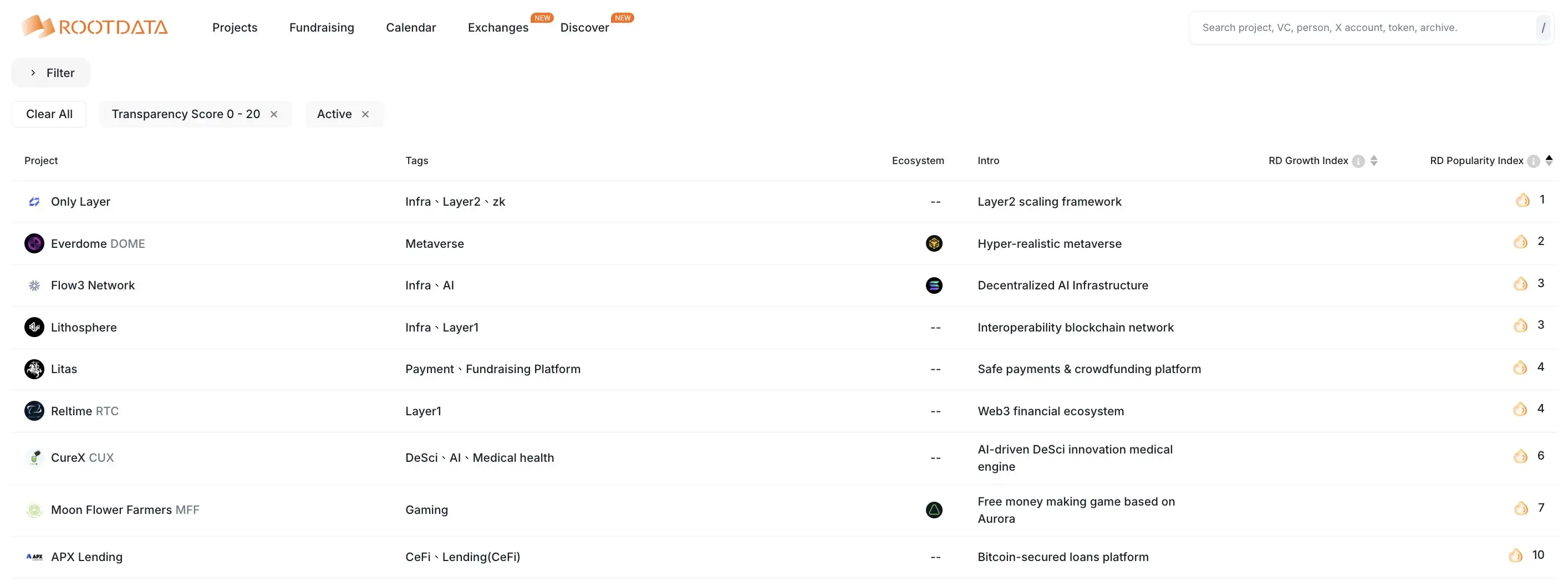Toggle RD Popularity Index sort order
Viewport: 1568px width, 581px height.
[1547, 160]
